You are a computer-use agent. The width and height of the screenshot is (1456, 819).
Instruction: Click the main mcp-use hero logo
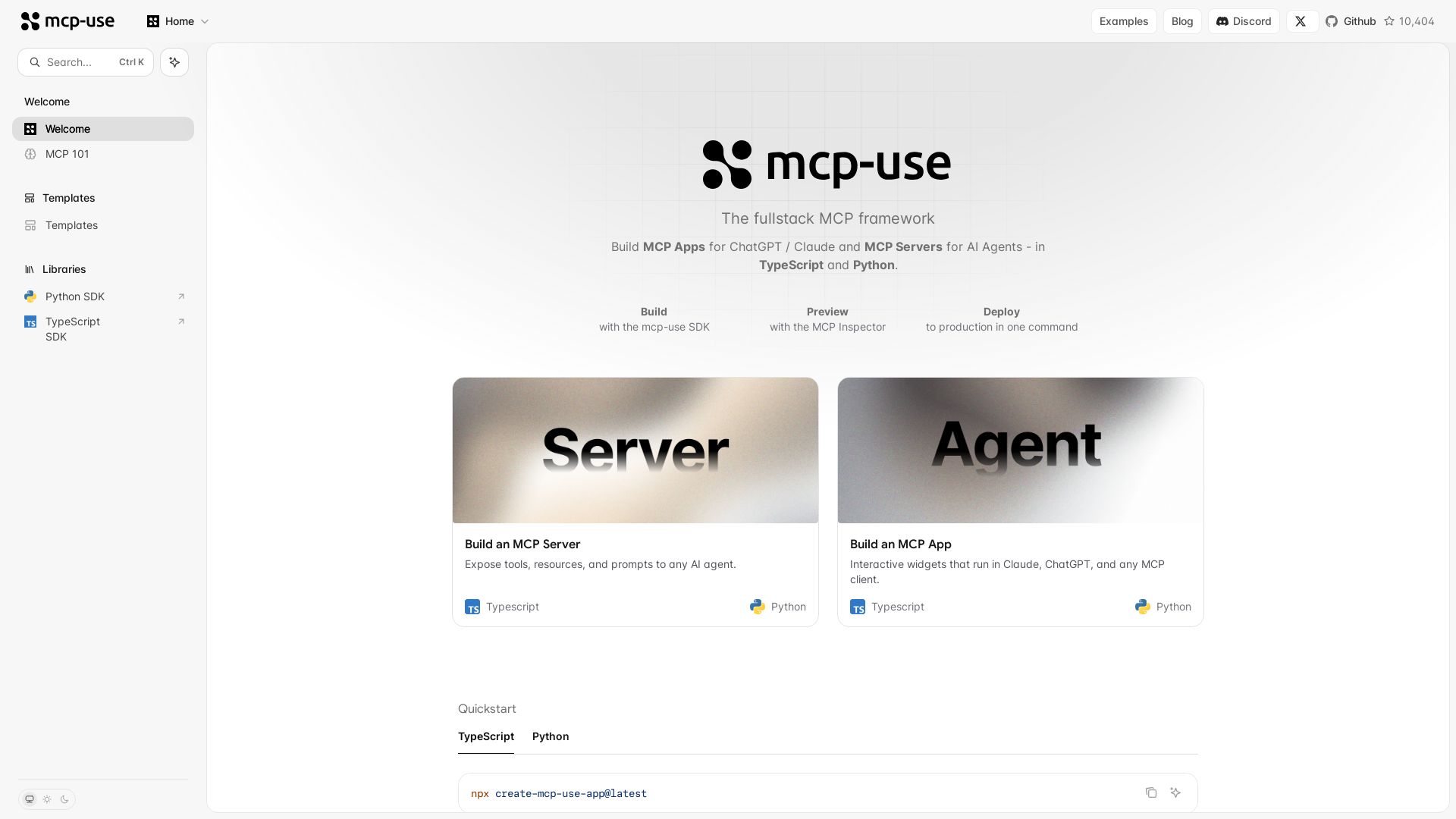827,165
